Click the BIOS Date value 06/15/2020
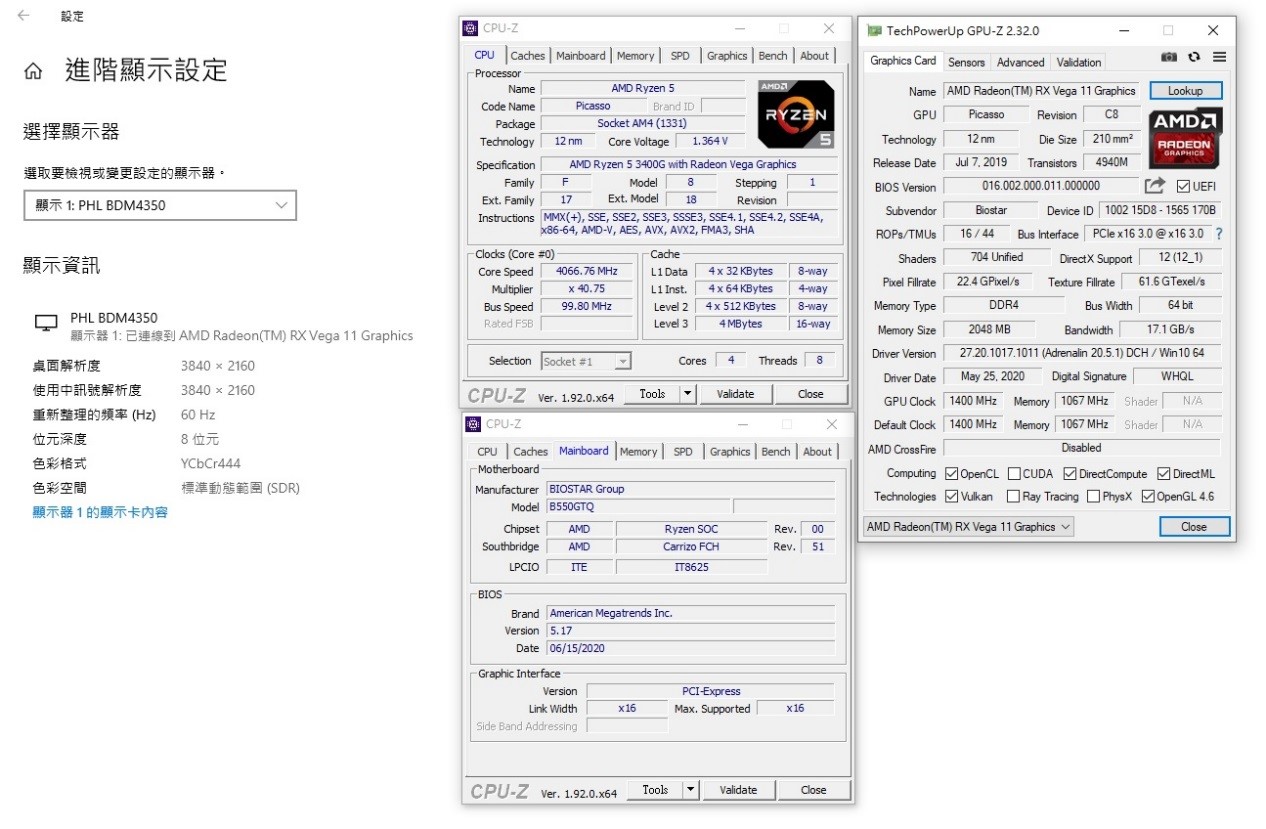Screen dimensions: 1266x829 690,648
